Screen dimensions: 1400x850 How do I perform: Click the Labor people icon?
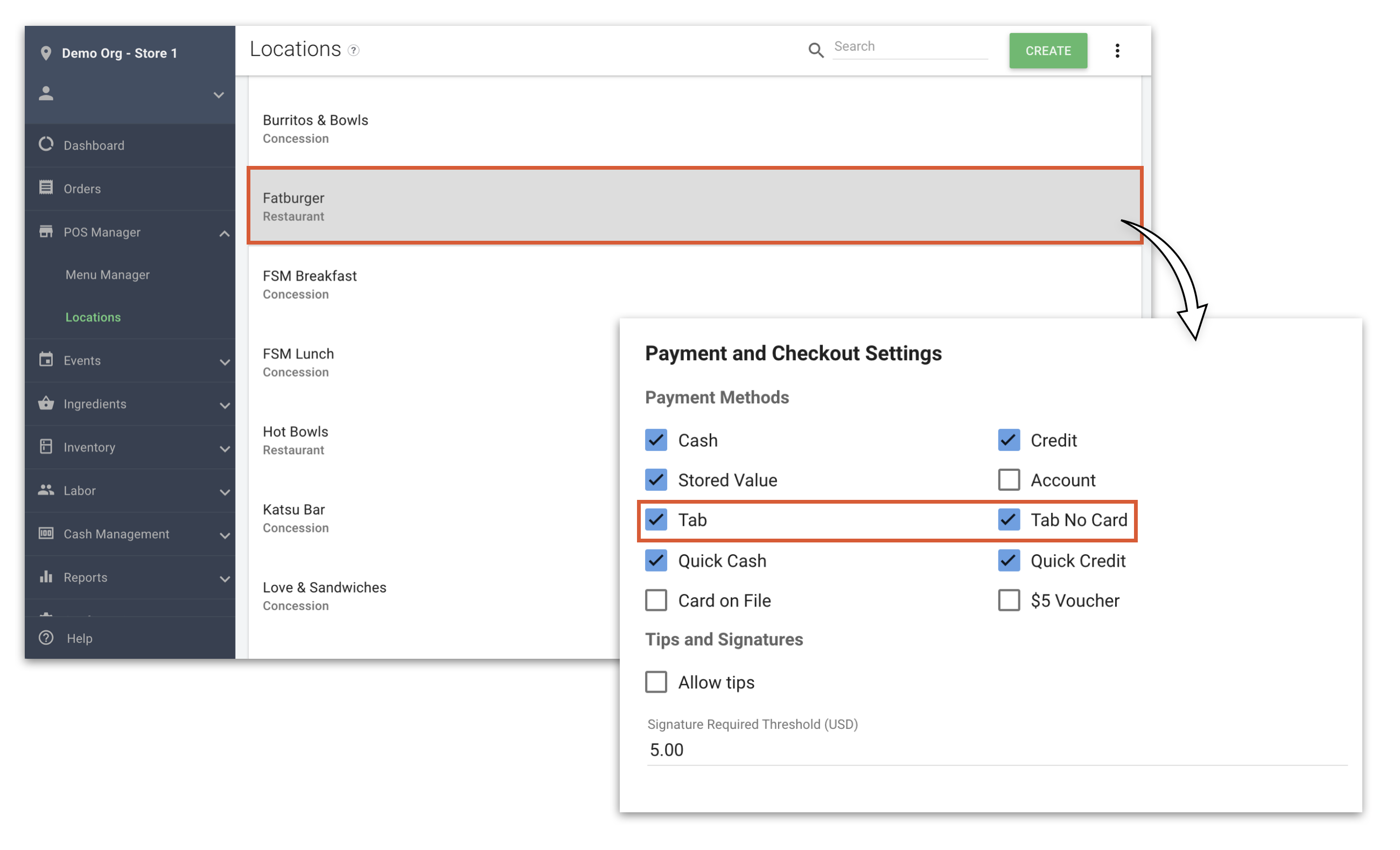click(x=46, y=490)
